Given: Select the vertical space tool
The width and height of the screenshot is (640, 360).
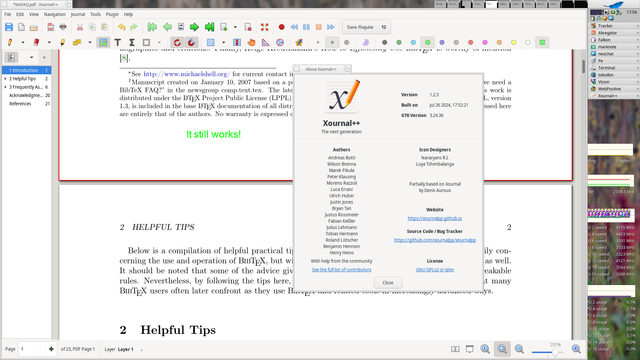Looking at the screenshot, I should click(237, 42).
